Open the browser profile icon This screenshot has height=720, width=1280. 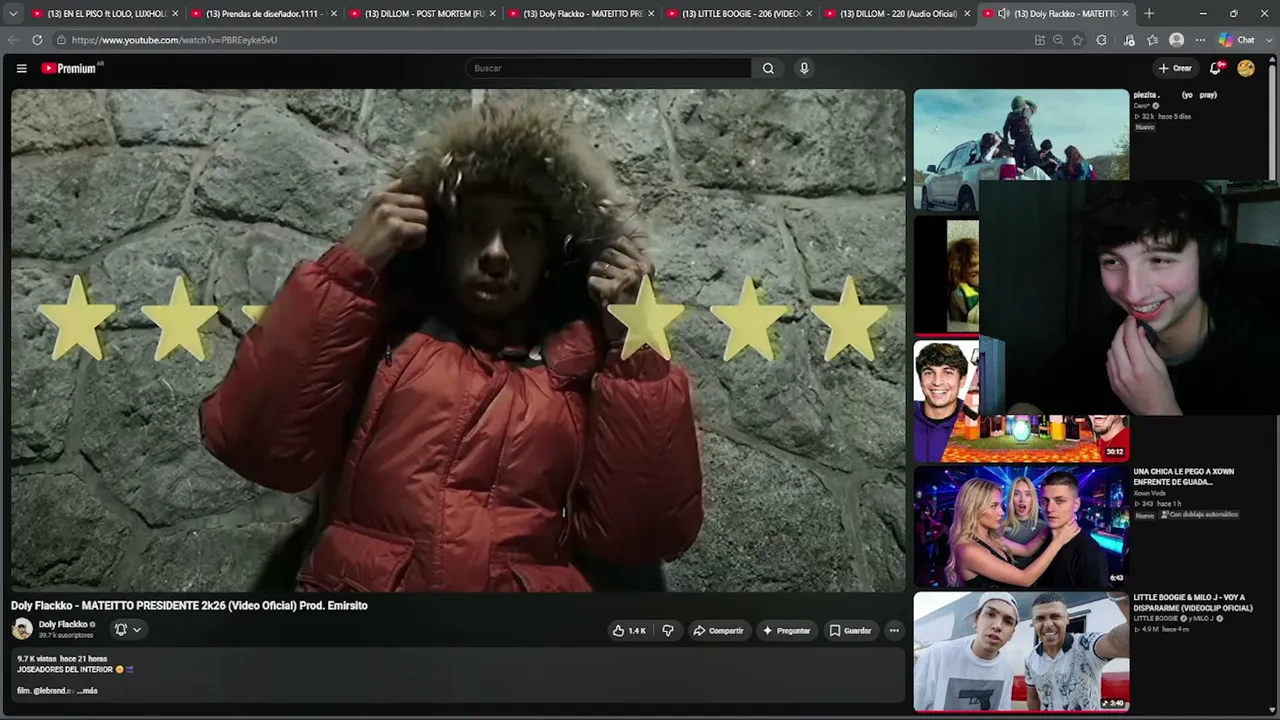click(1176, 40)
